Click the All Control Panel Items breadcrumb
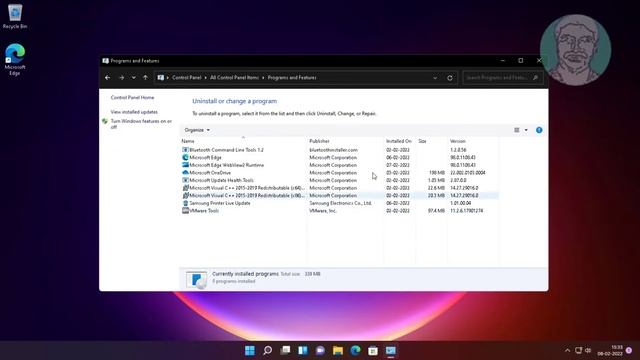640x360 pixels. 234,78
